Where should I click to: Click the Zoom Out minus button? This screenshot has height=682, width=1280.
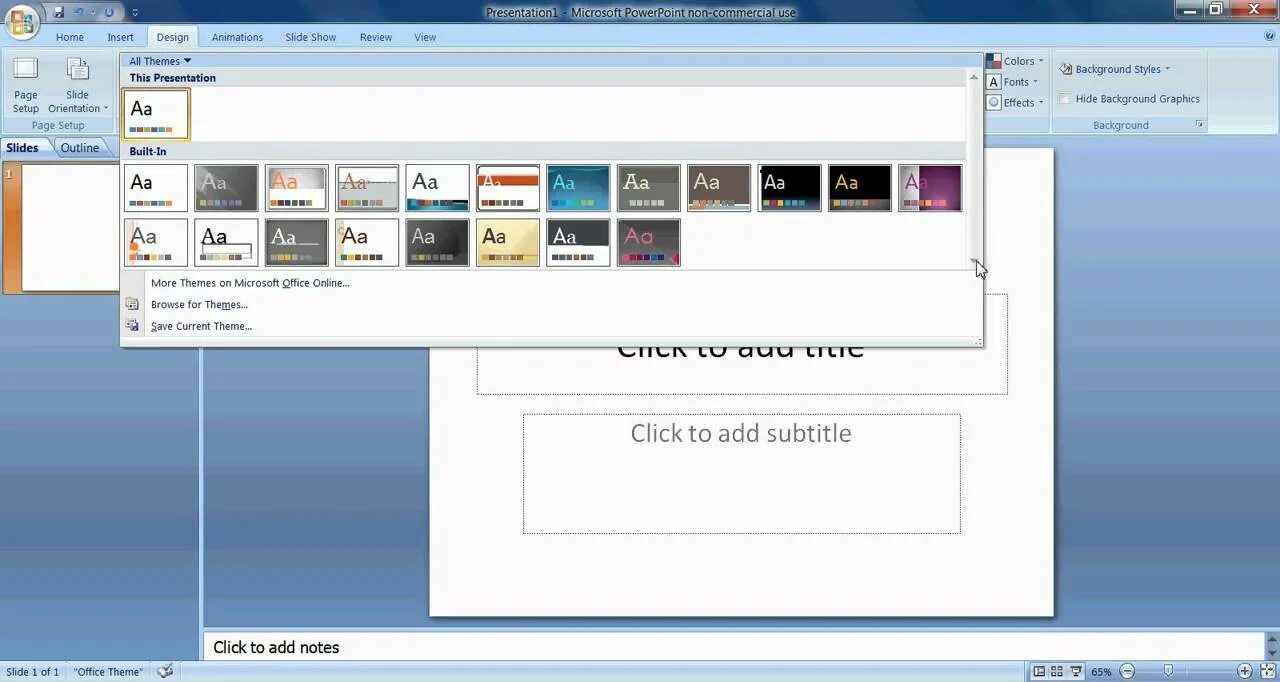[x=1127, y=671]
